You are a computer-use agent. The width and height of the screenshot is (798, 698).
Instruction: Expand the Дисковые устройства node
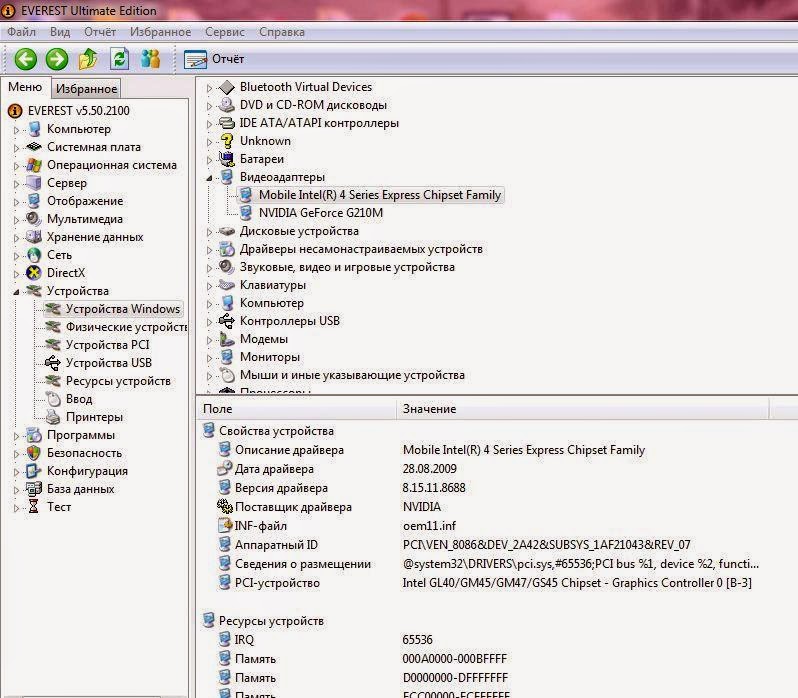click(209, 232)
